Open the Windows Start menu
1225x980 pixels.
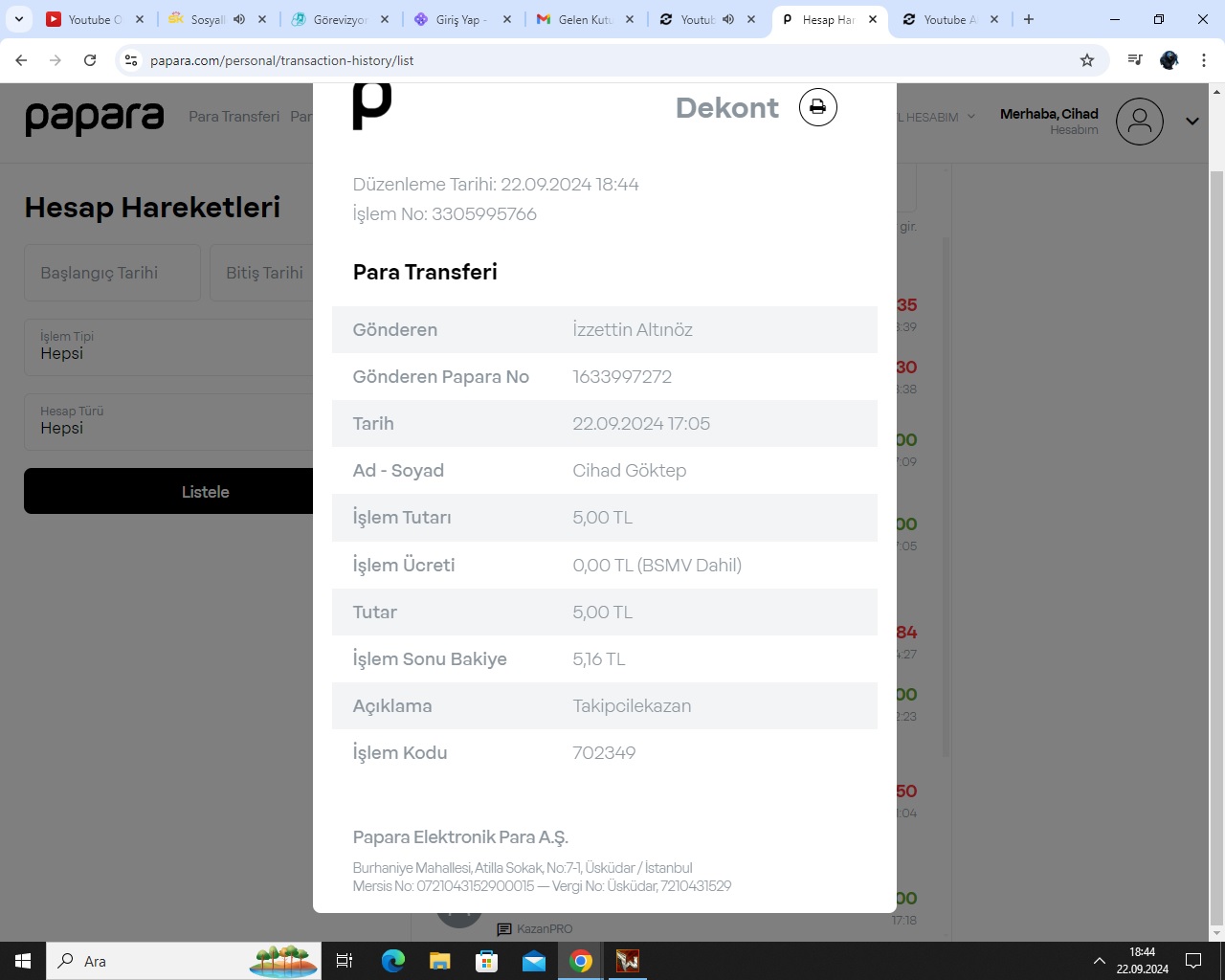point(23,961)
